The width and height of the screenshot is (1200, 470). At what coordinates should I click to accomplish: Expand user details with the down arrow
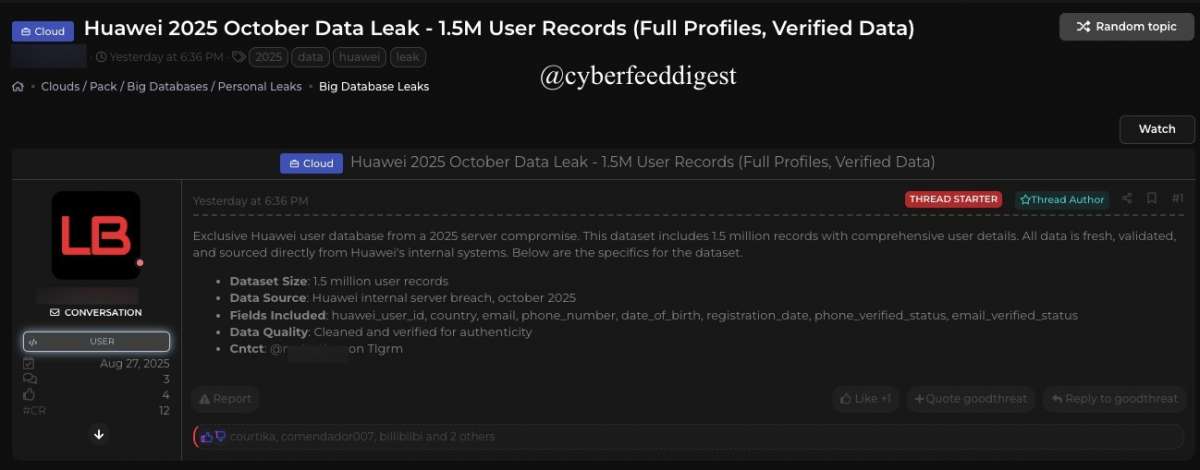[98, 434]
